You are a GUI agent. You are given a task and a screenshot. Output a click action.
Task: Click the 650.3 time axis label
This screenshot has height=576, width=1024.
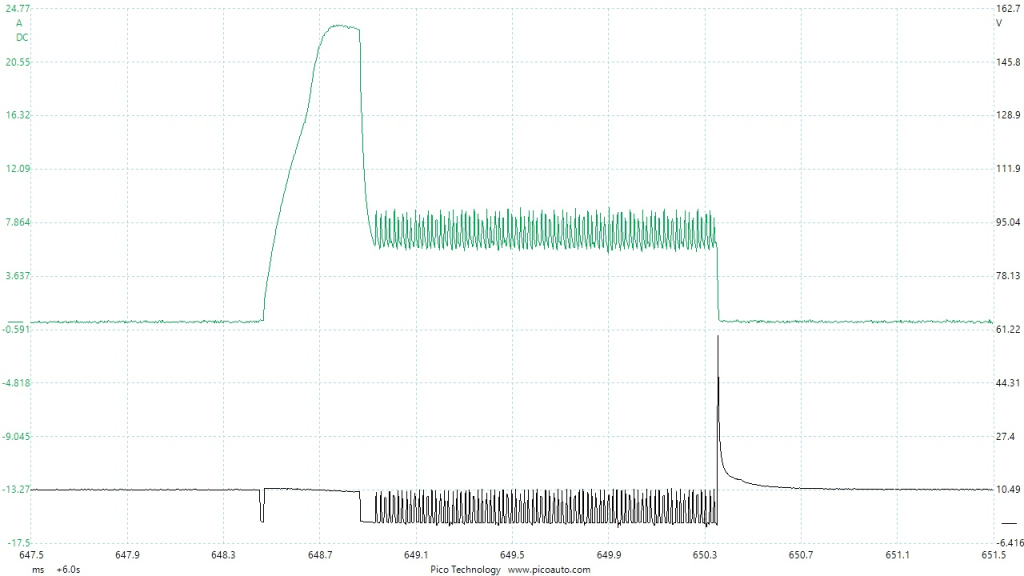point(704,555)
